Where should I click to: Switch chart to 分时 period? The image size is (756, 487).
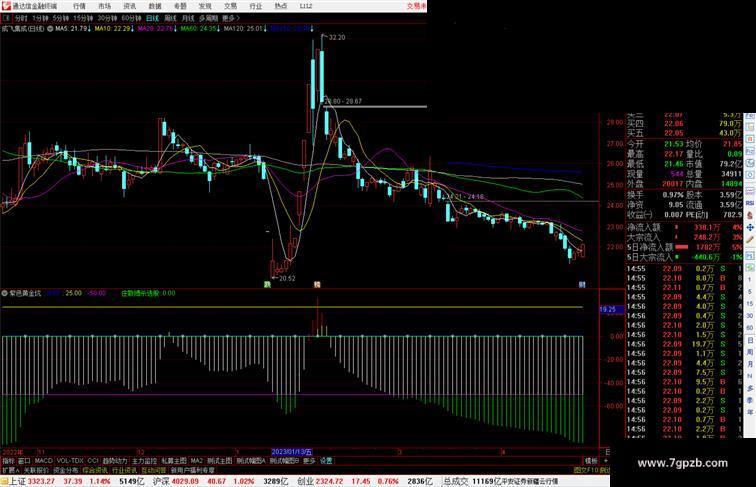pyautogui.click(x=21, y=18)
